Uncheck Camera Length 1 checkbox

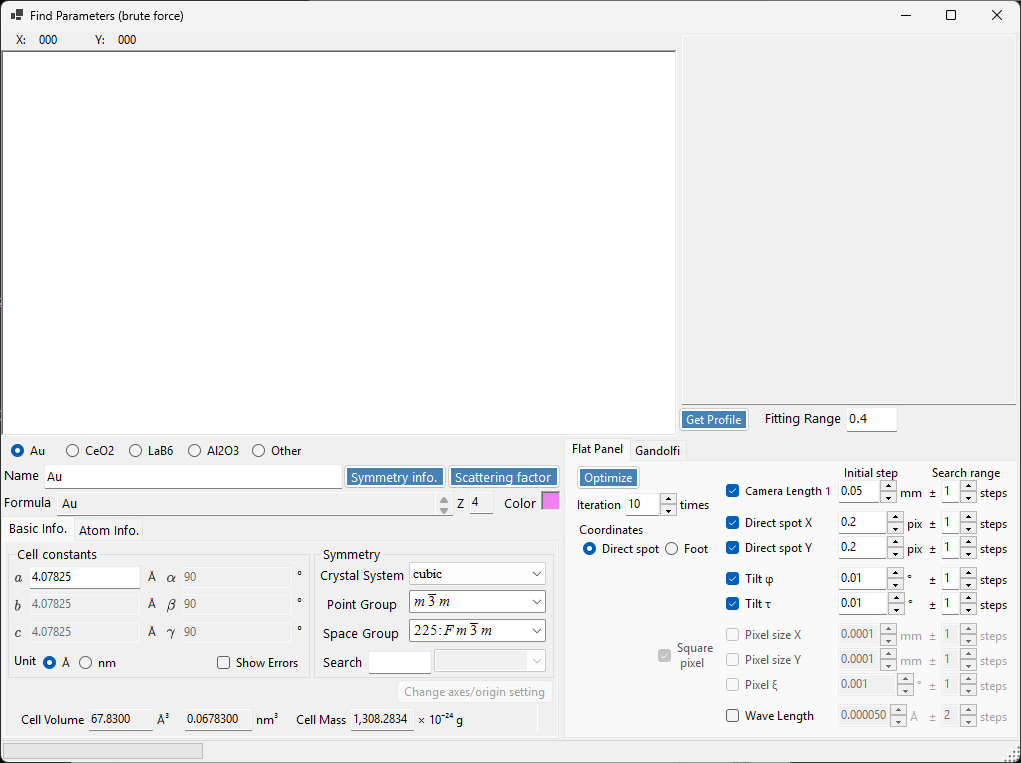(733, 491)
